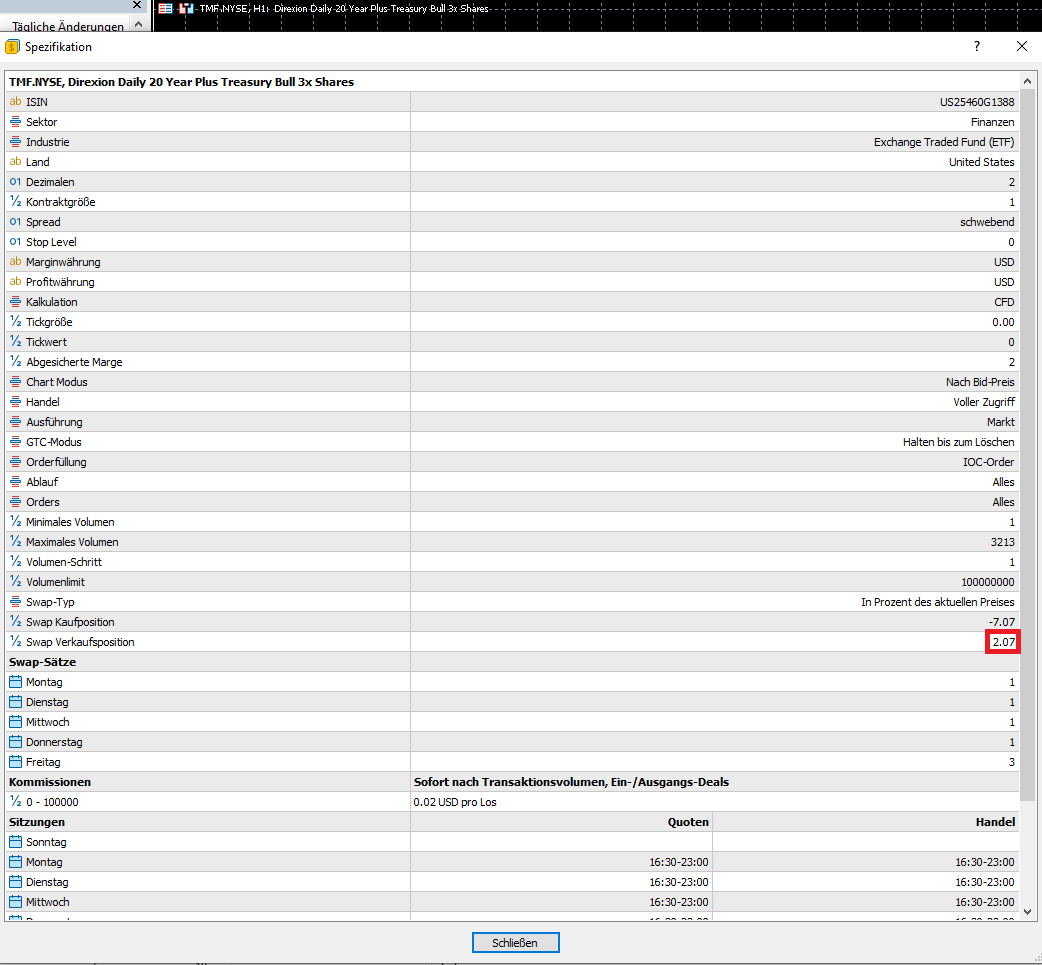Open the help question mark button
The image size is (1042, 965).
[x=976, y=46]
